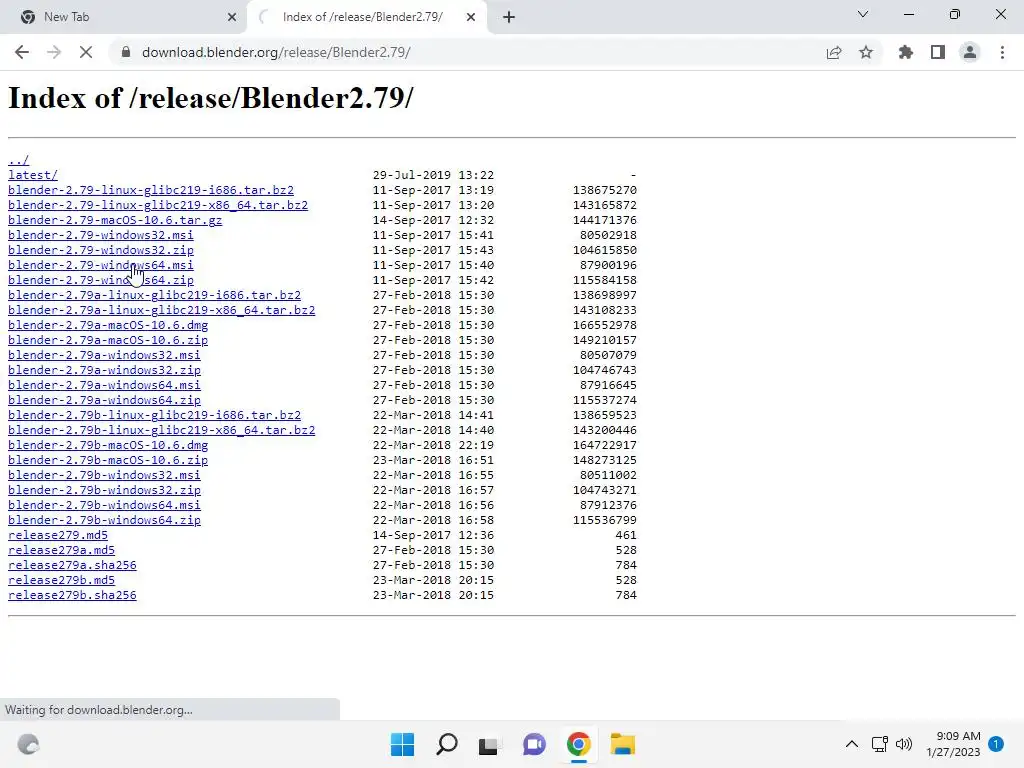Click the forward navigation arrow

(x=54, y=52)
